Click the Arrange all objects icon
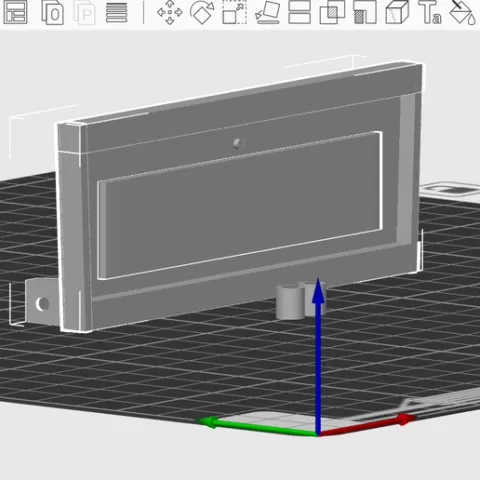 click(15, 12)
